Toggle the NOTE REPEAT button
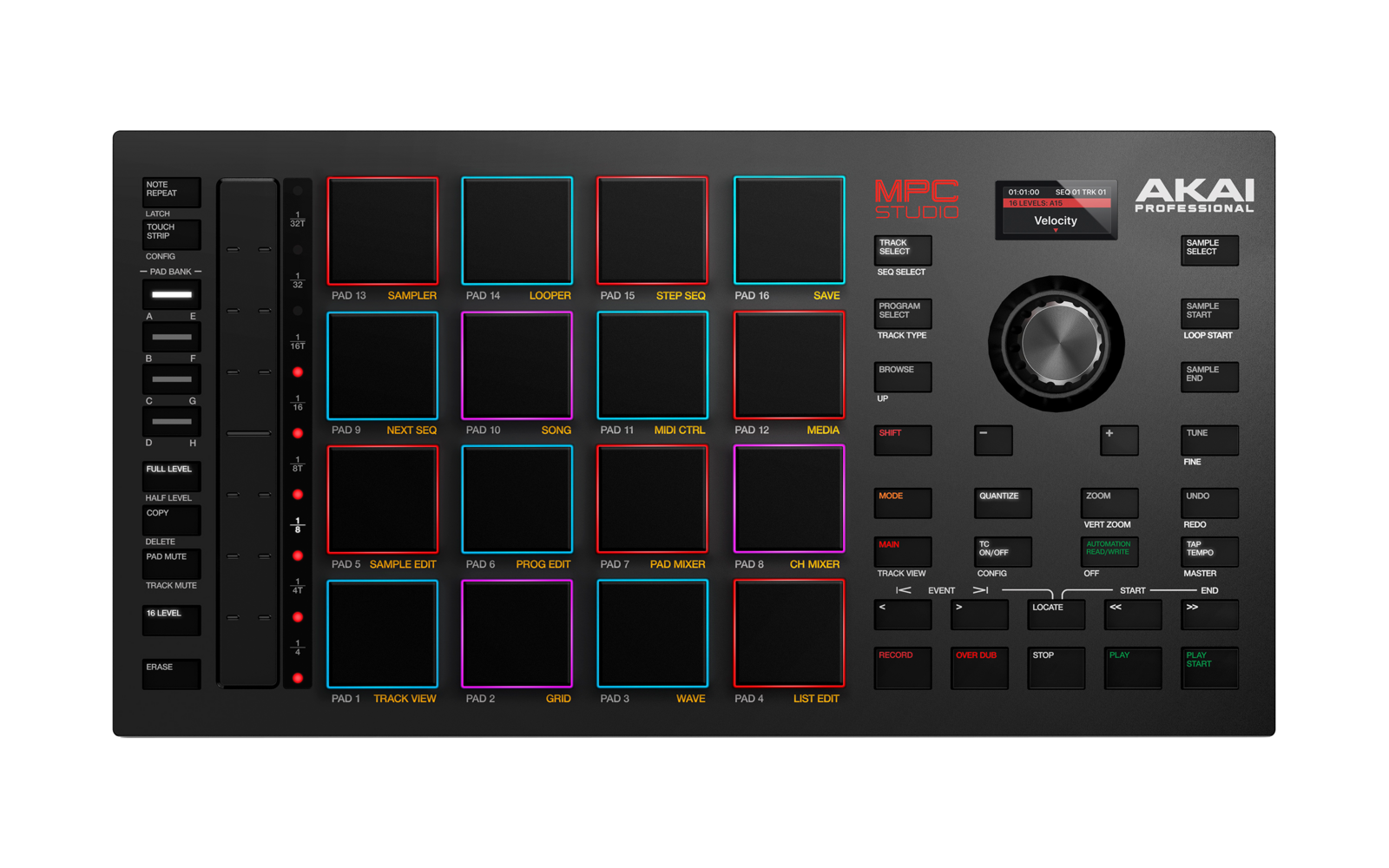Viewport: 1389px width, 868px height. click(171, 192)
